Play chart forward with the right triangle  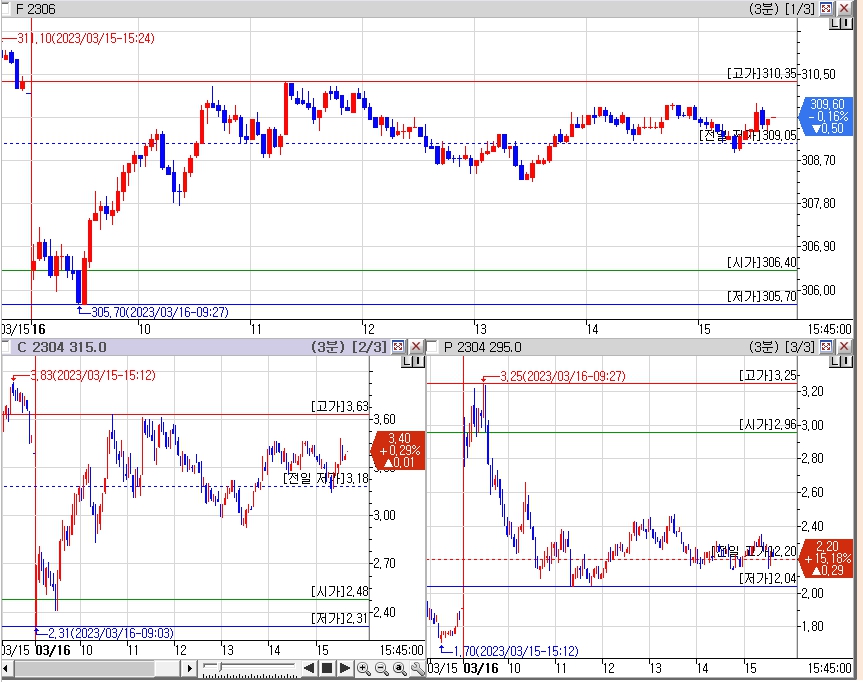click(x=345, y=668)
